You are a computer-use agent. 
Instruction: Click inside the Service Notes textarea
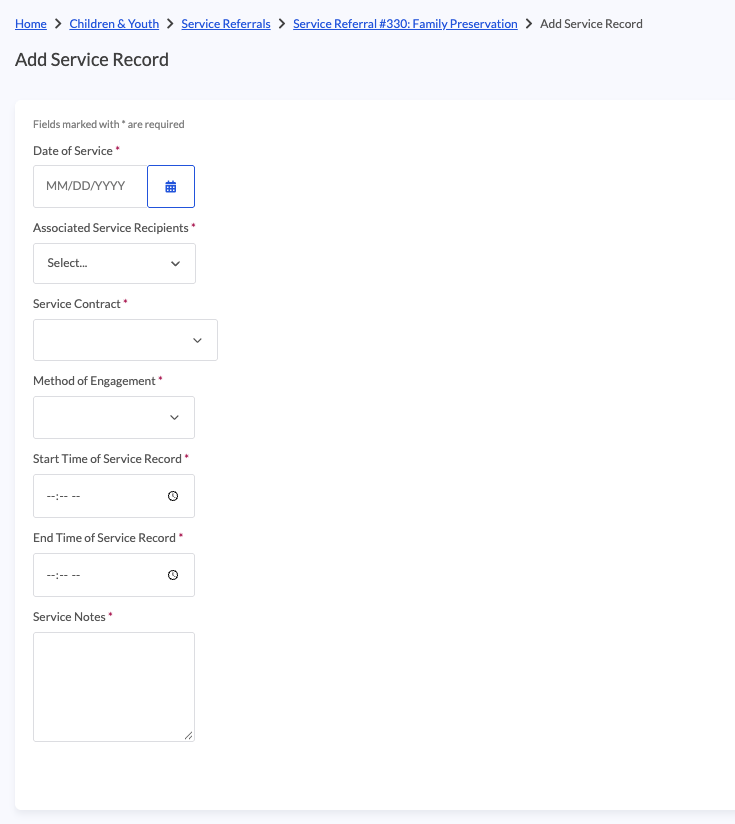click(114, 687)
